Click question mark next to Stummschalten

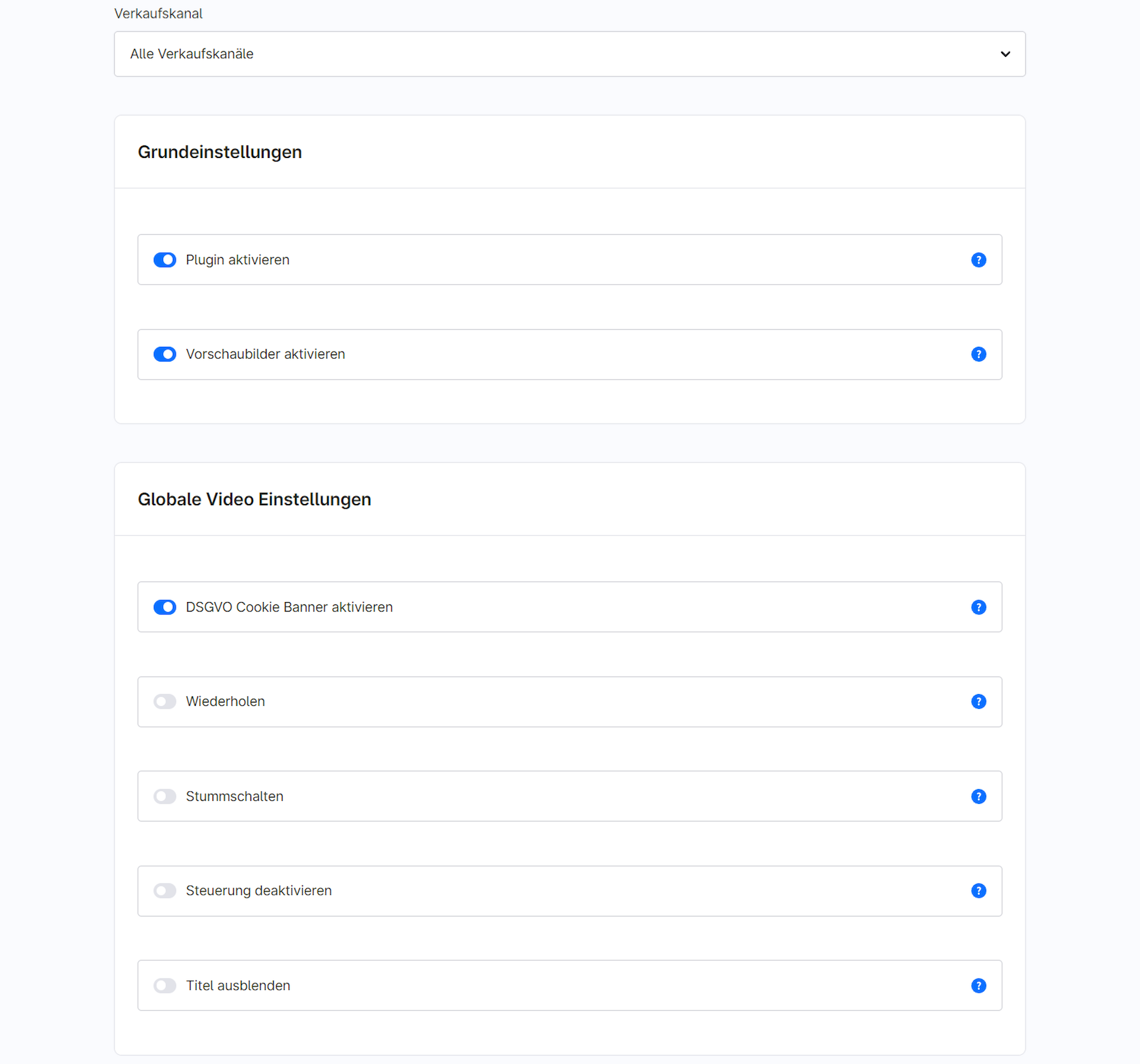click(x=978, y=797)
